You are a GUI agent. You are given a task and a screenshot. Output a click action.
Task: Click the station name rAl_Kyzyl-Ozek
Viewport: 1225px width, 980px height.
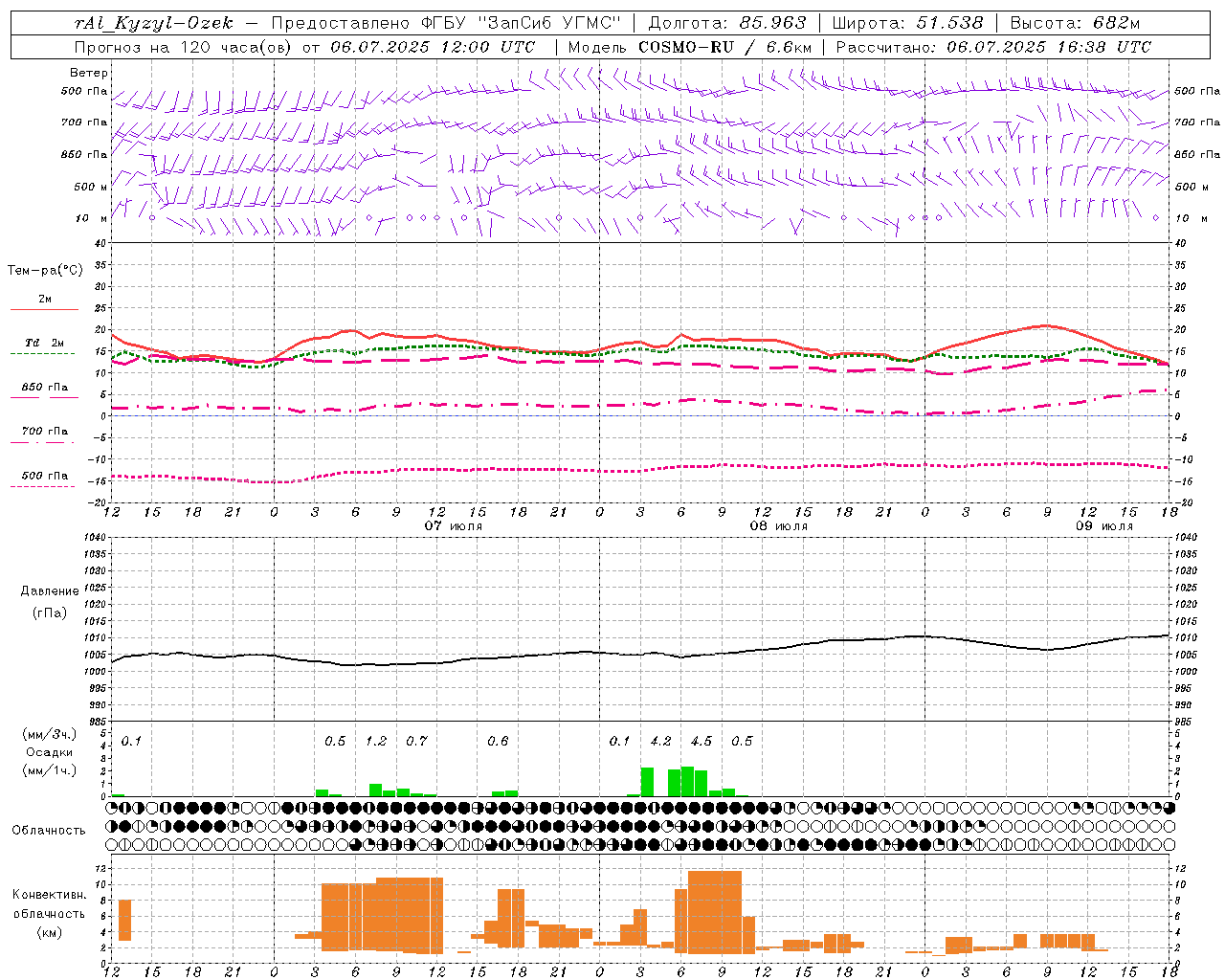tap(153, 23)
